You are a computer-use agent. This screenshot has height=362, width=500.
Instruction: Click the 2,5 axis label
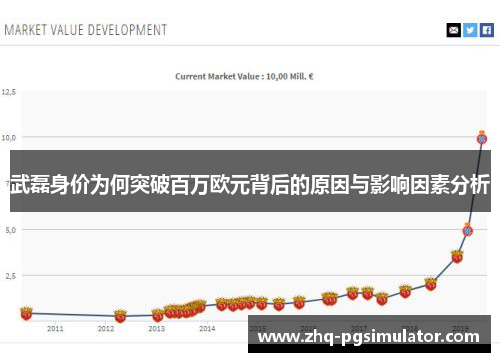point(11,276)
